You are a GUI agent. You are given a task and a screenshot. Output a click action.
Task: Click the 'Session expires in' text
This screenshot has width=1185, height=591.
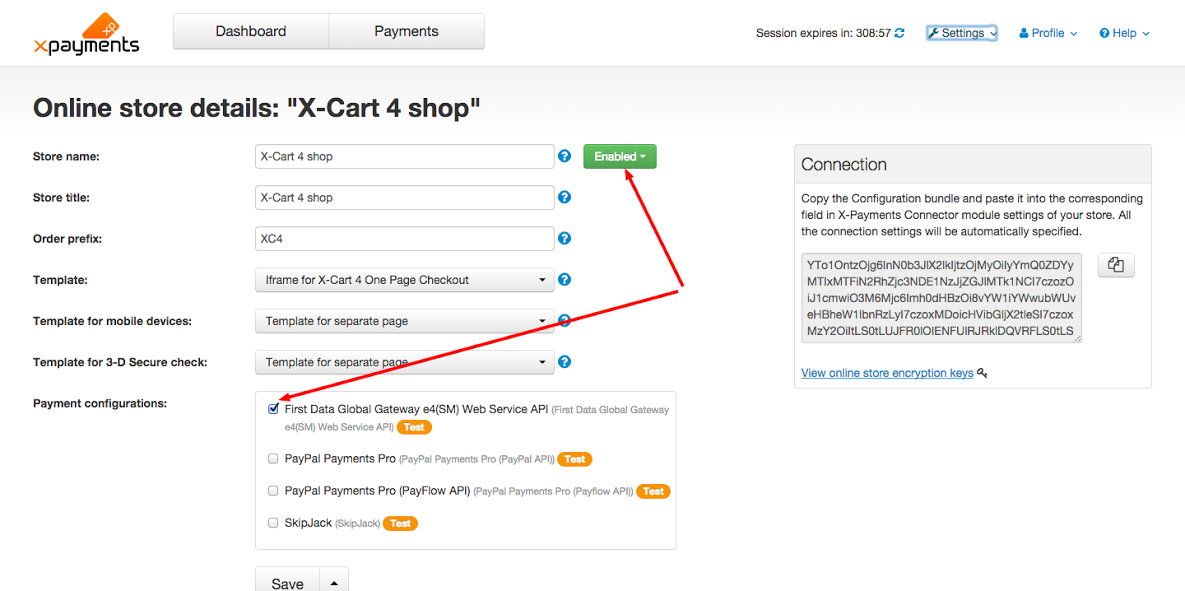click(x=824, y=33)
